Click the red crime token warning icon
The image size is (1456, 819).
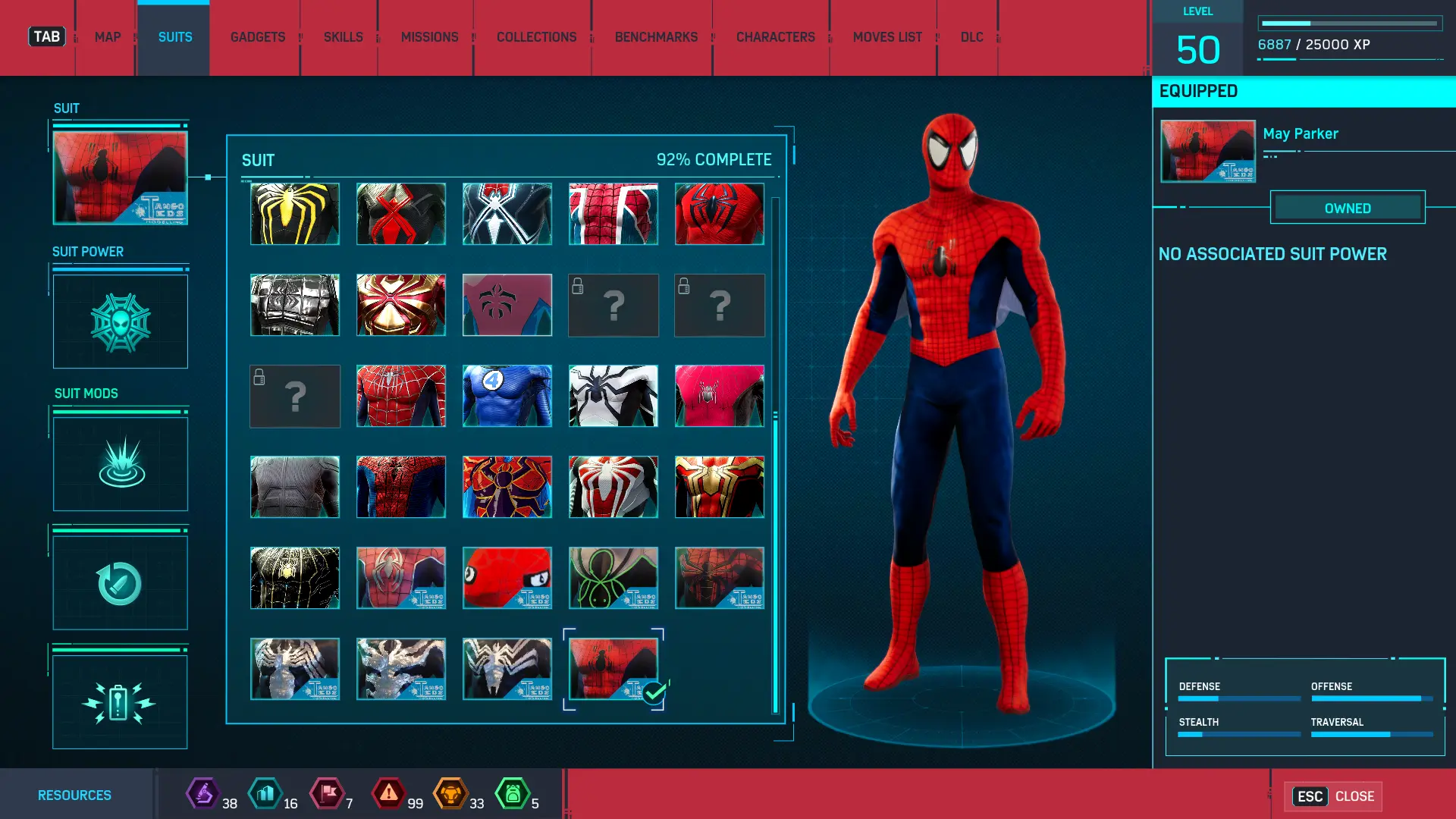(x=389, y=794)
